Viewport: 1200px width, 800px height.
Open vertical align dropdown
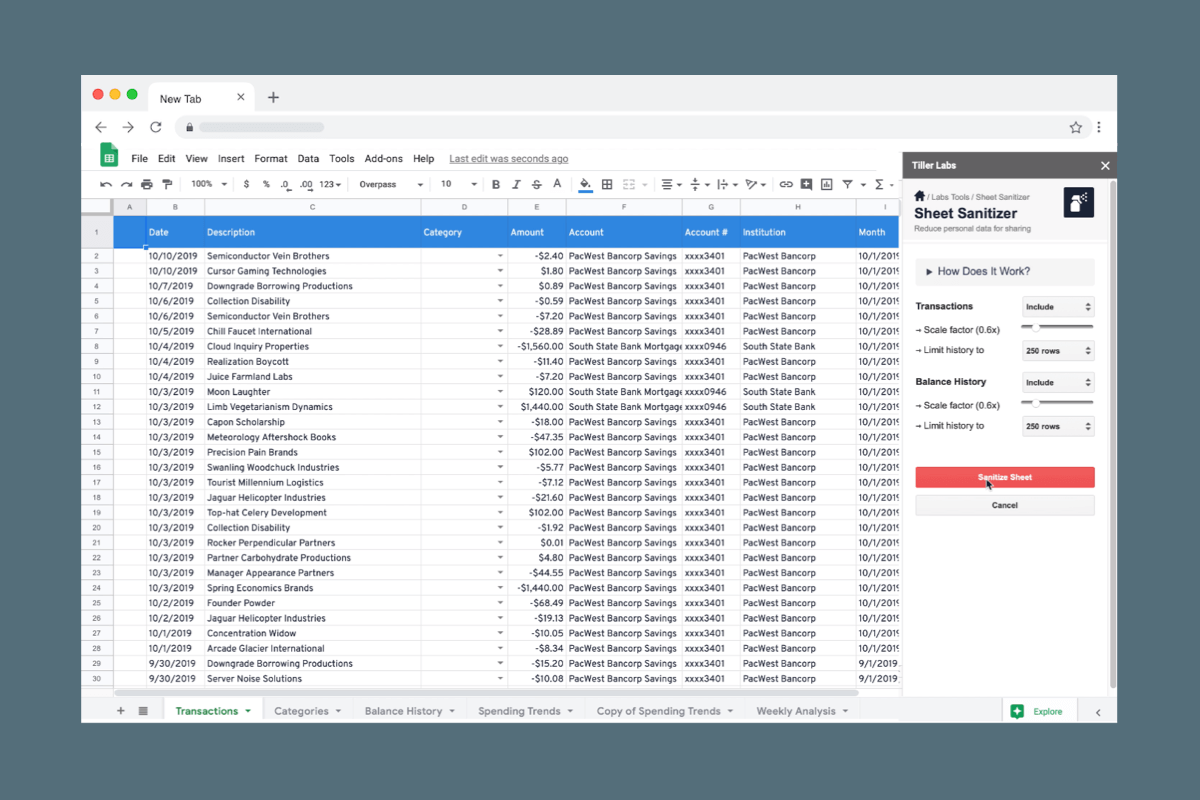tap(700, 184)
